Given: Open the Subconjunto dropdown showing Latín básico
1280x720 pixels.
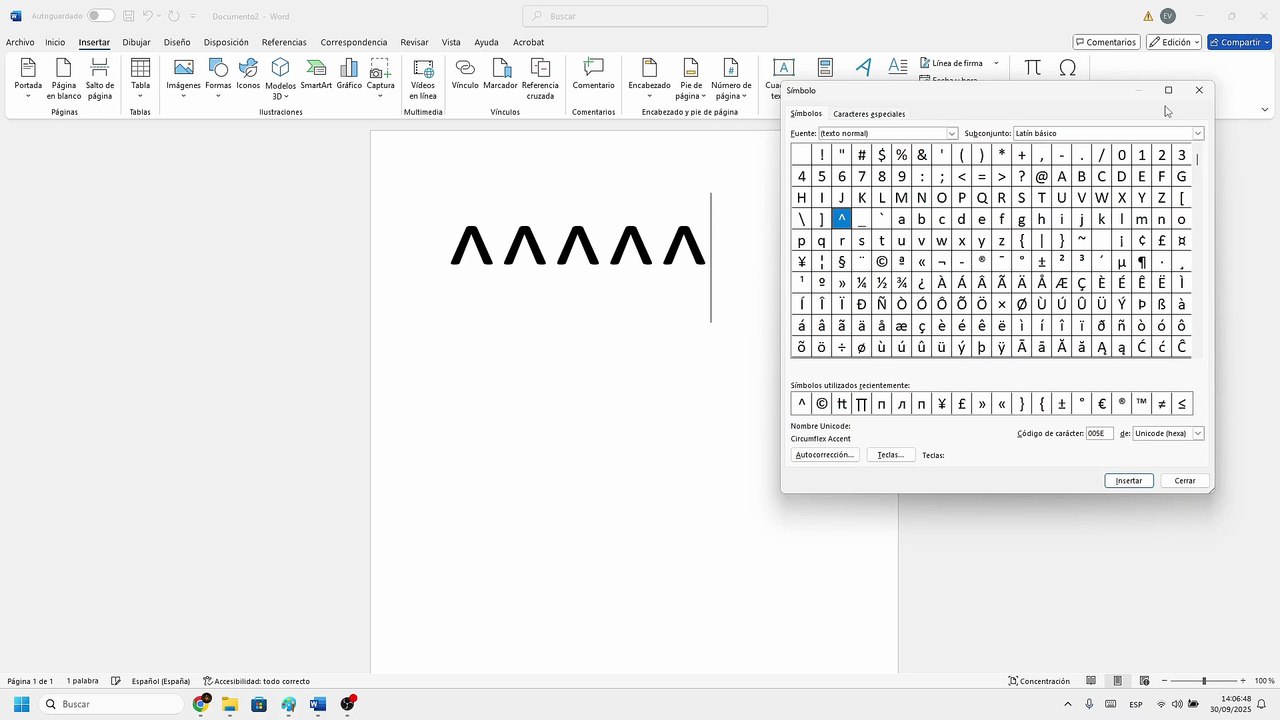Looking at the screenshot, I should click(x=1108, y=133).
